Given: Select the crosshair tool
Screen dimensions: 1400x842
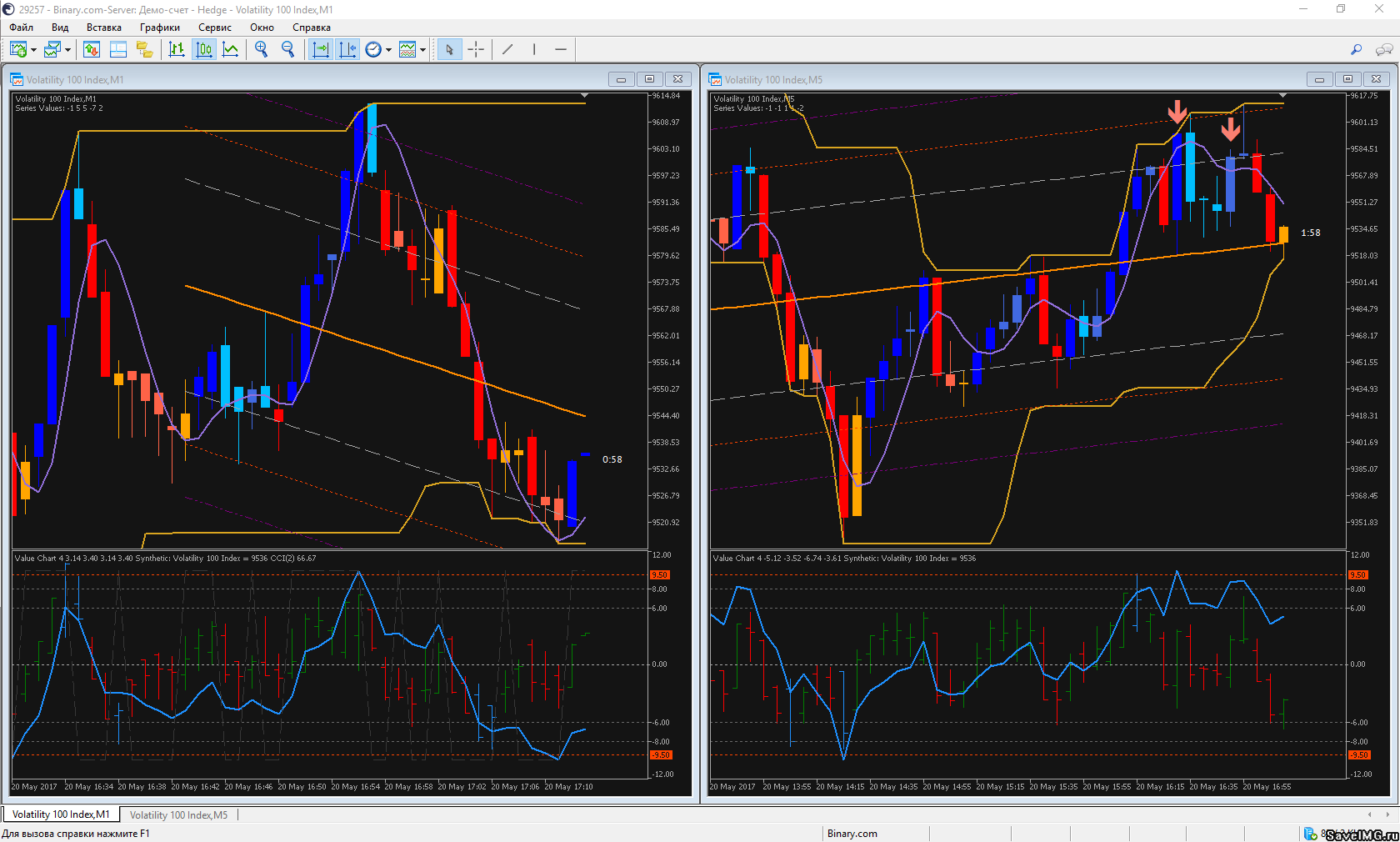Looking at the screenshot, I should [476, 50].
